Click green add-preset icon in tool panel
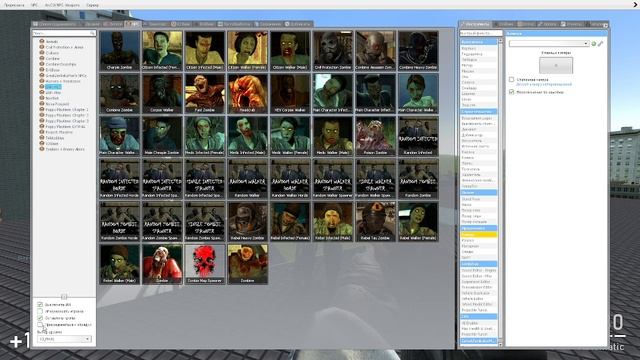640x360 pixels. (x=594, y=43)
